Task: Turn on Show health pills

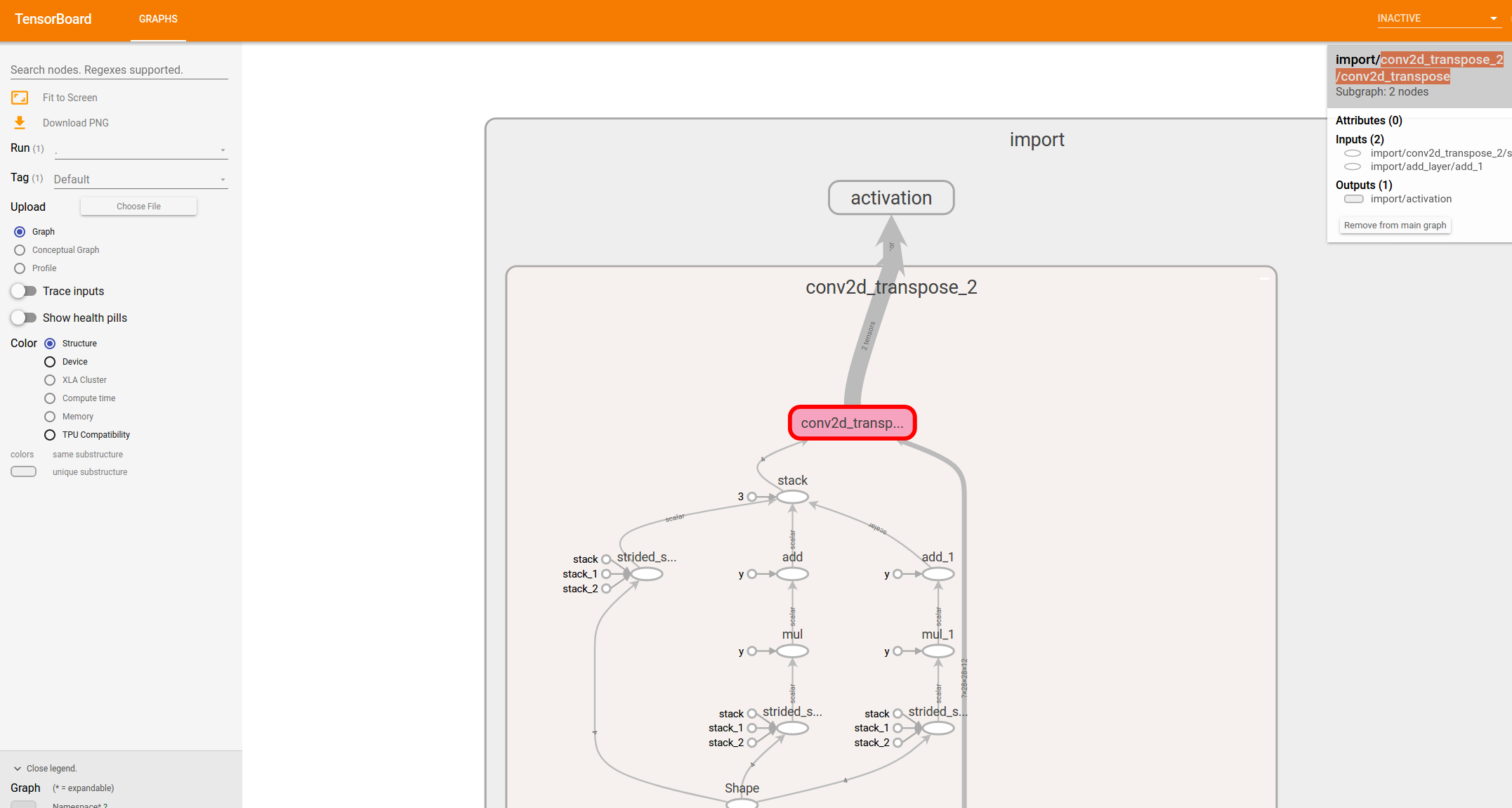Action: [24, 318]
